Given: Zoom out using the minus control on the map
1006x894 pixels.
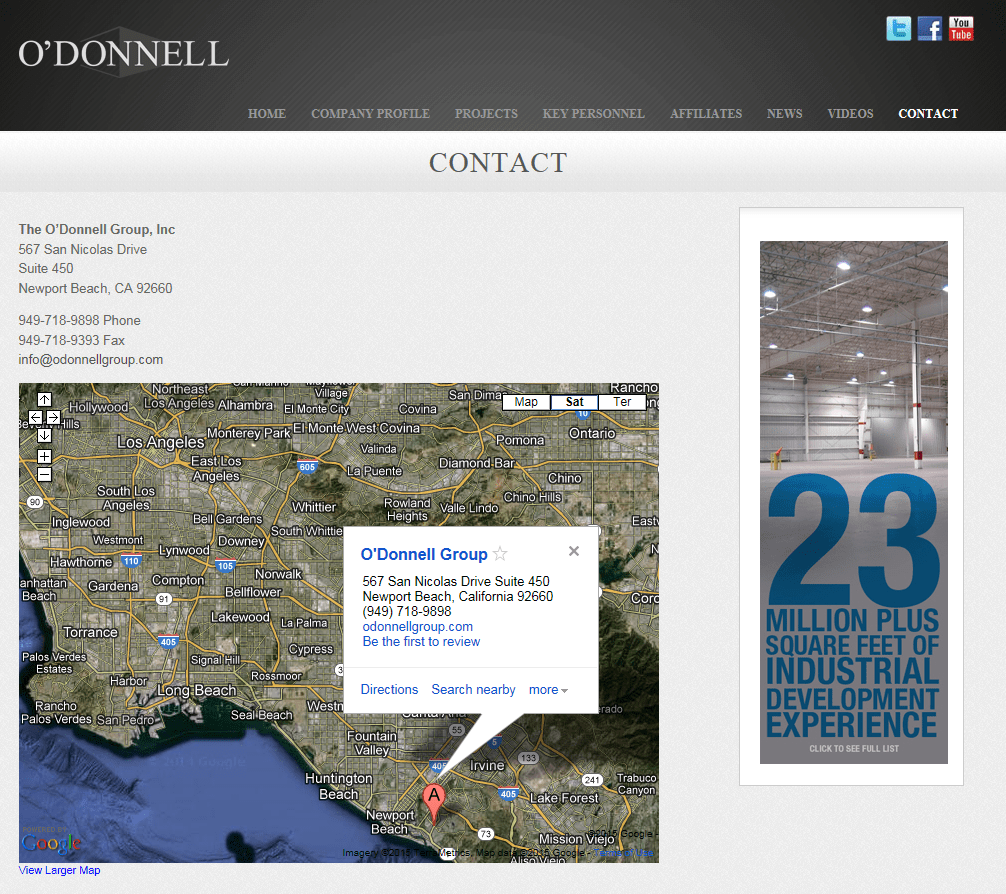Looking at the screenshot, I should [x=44, y=474].
